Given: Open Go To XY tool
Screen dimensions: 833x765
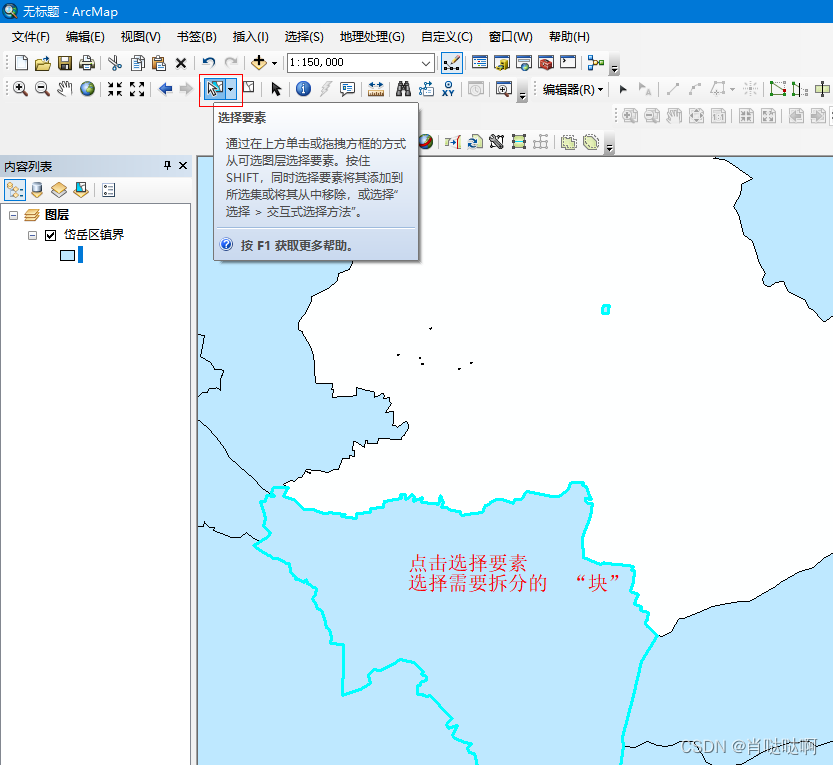Looking at the screenshot, I should [448, 89].
